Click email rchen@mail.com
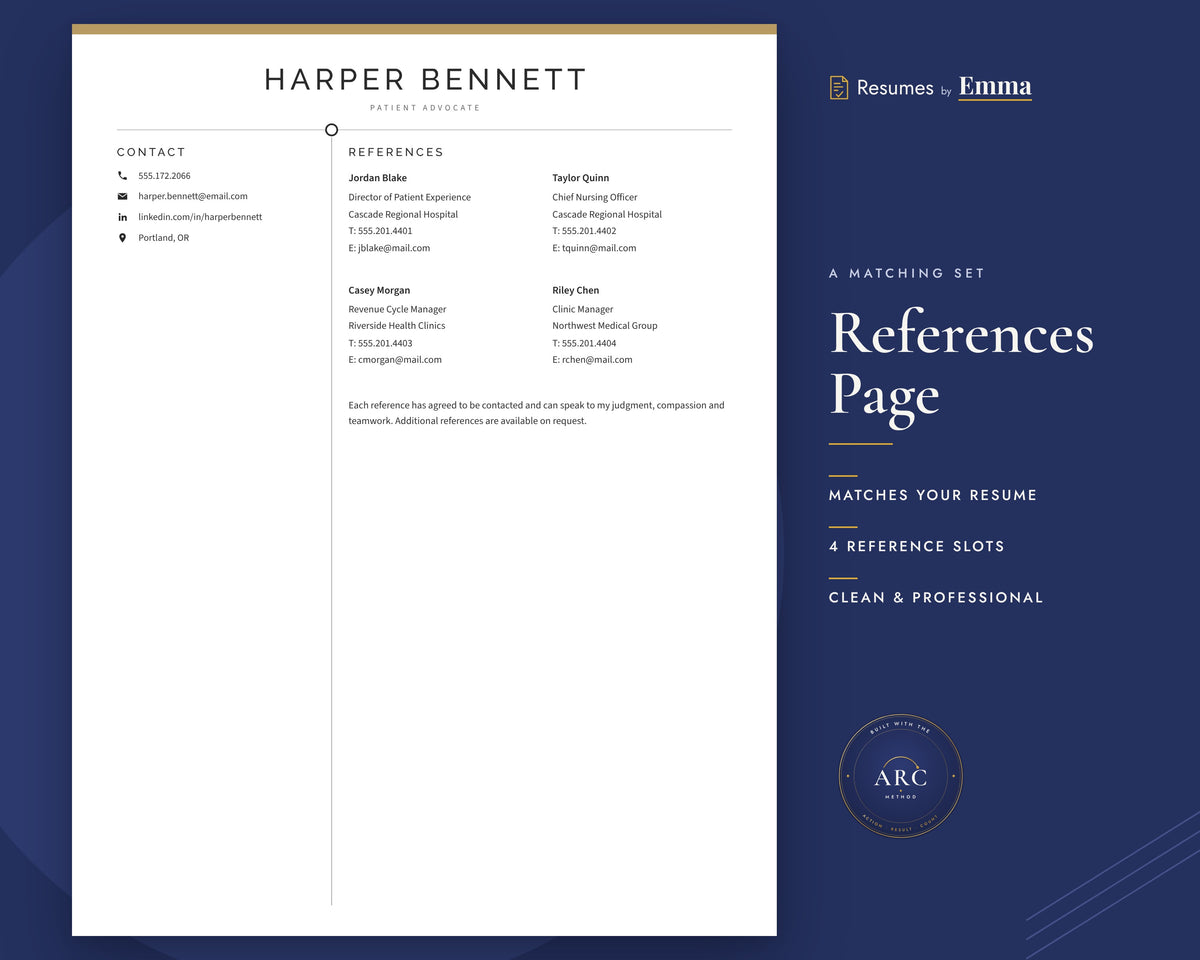Viewport: 1200px width, 960px height. (592, 360)
